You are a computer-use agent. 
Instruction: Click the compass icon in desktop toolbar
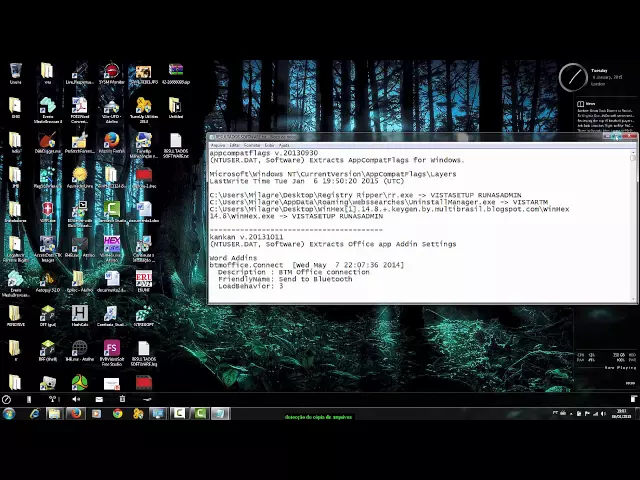6,399
